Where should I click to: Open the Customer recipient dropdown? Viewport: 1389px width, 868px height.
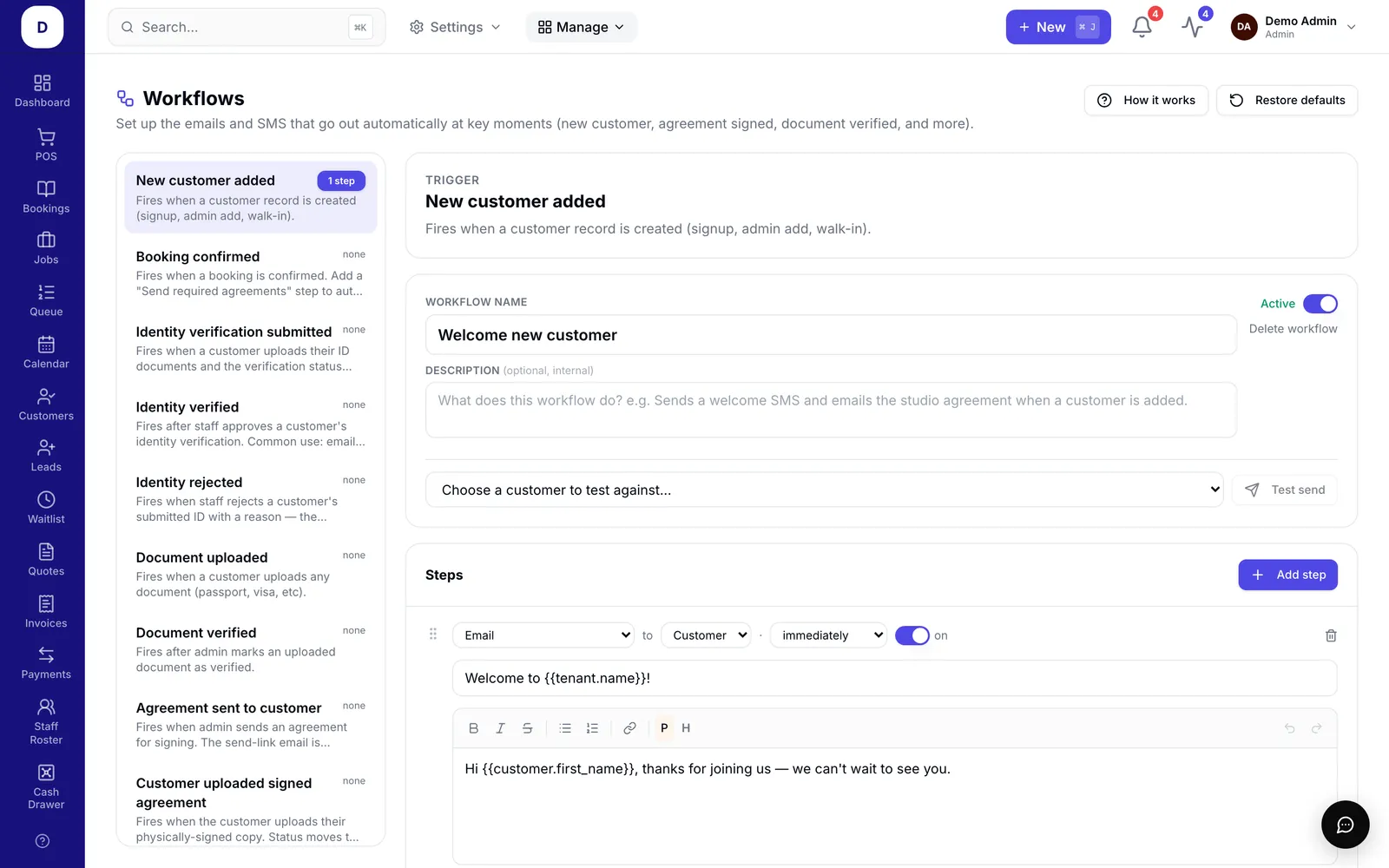706,635
